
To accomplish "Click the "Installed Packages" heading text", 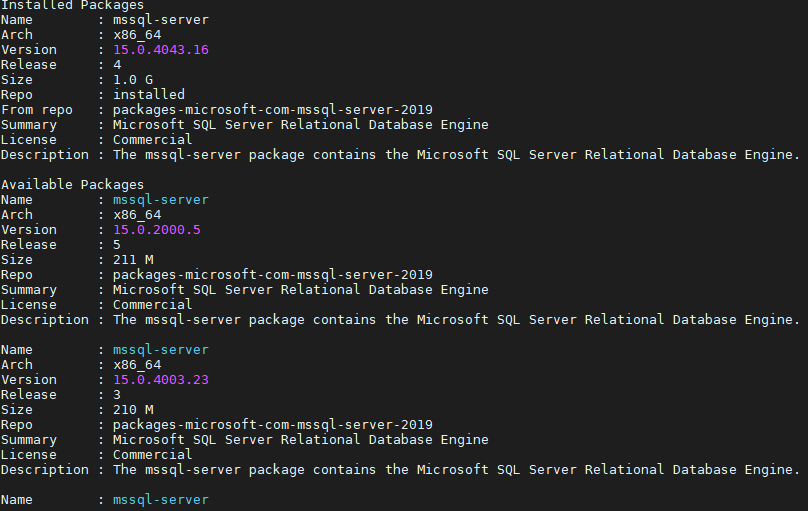I will pos(72,5).
